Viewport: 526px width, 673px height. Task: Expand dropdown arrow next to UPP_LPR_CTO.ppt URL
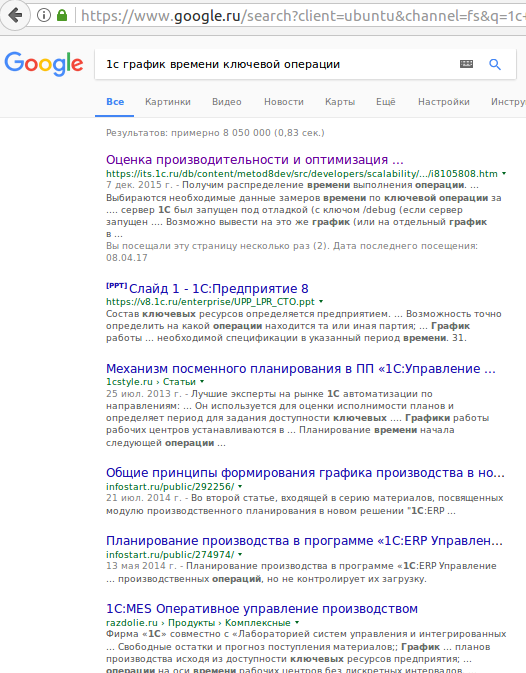(x=321, y=302)
